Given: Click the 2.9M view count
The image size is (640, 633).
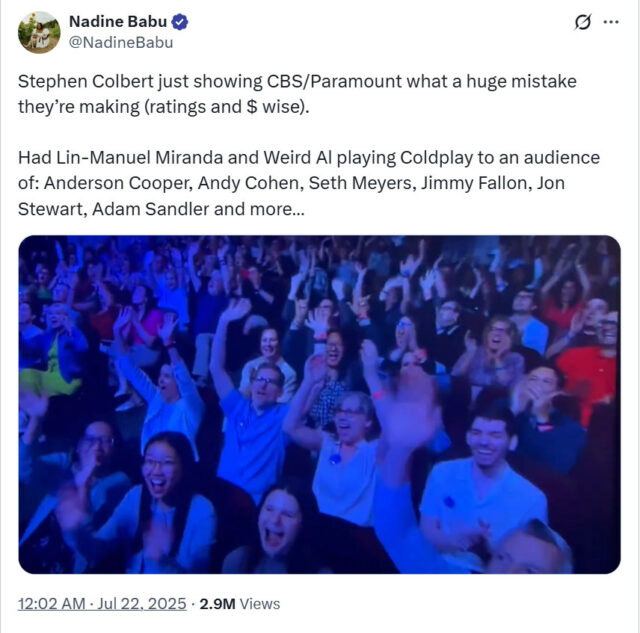Looking at the screenshot, I should click(217, 604).
